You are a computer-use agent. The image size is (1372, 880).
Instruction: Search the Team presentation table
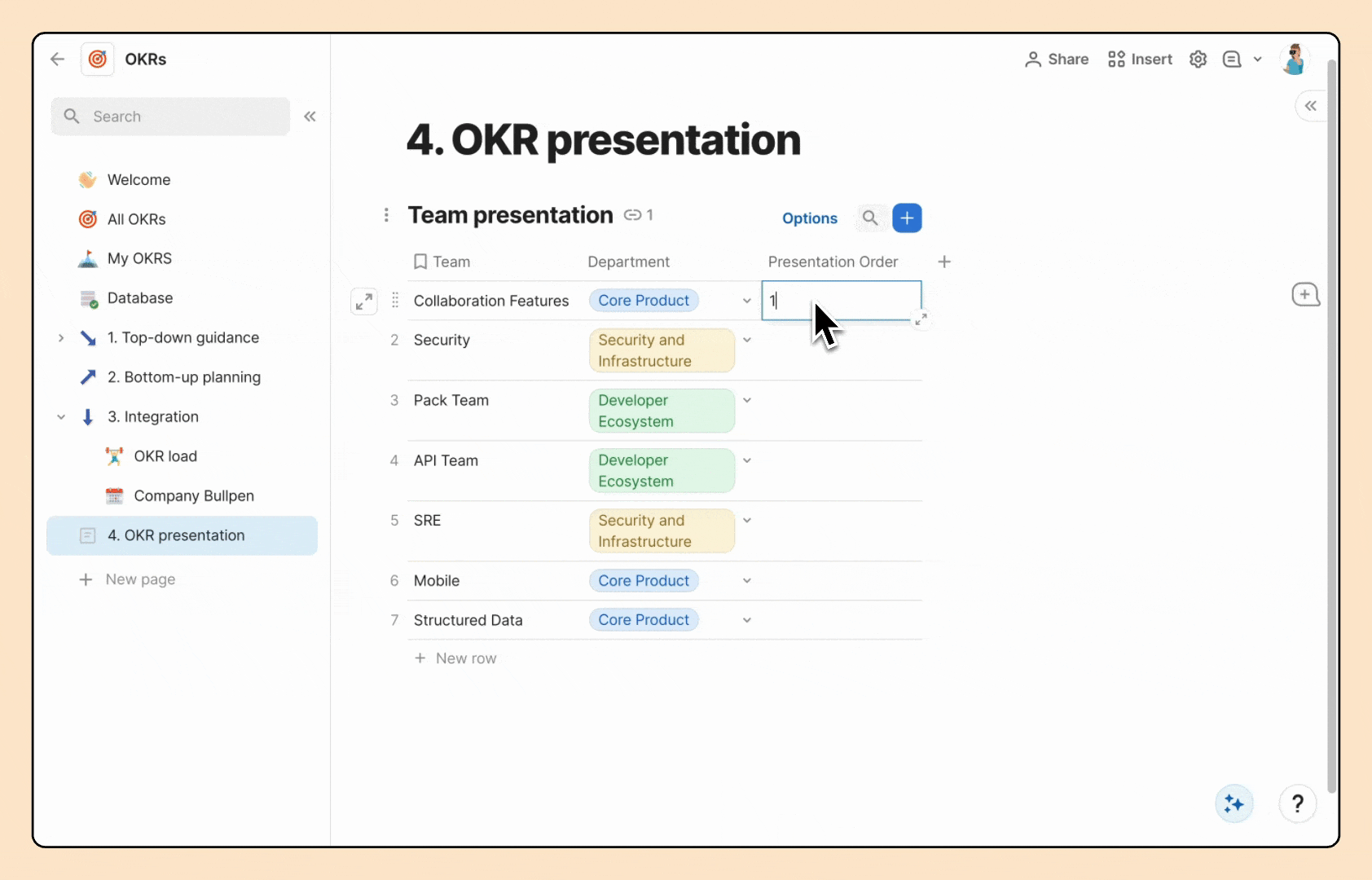[870, 218]
